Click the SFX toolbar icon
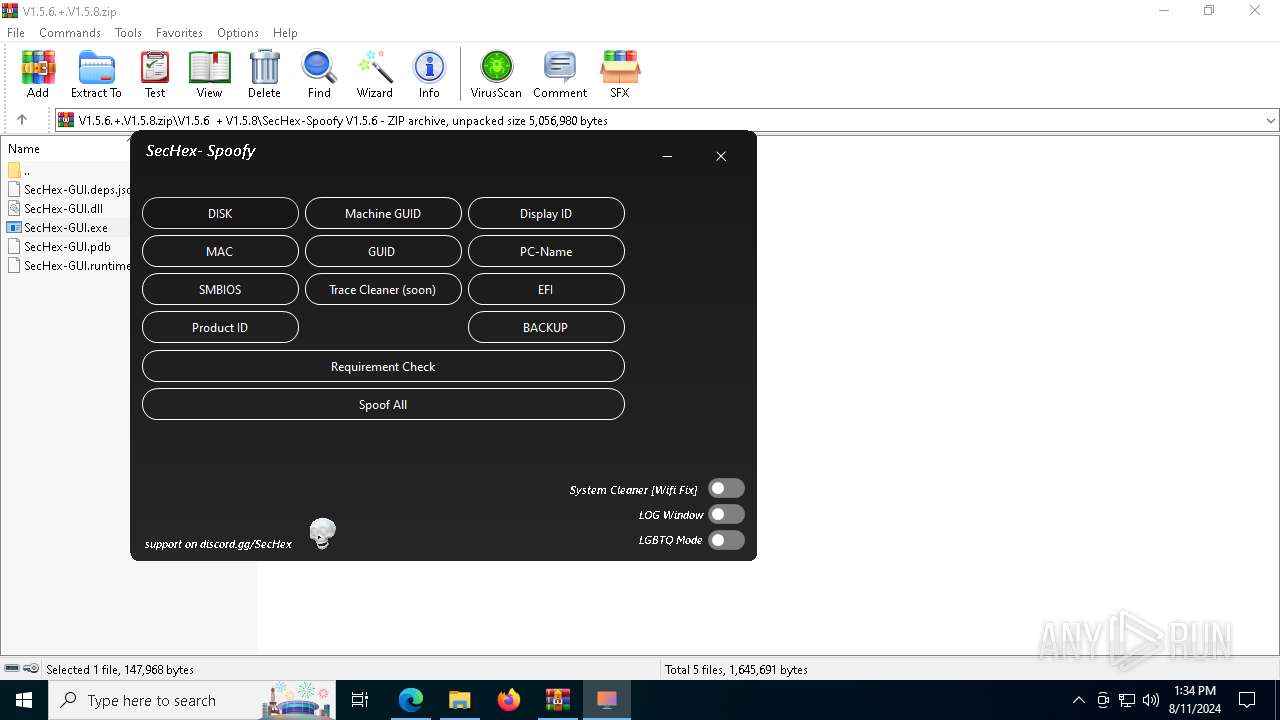The image size is (1280, 720). (620, 75)
